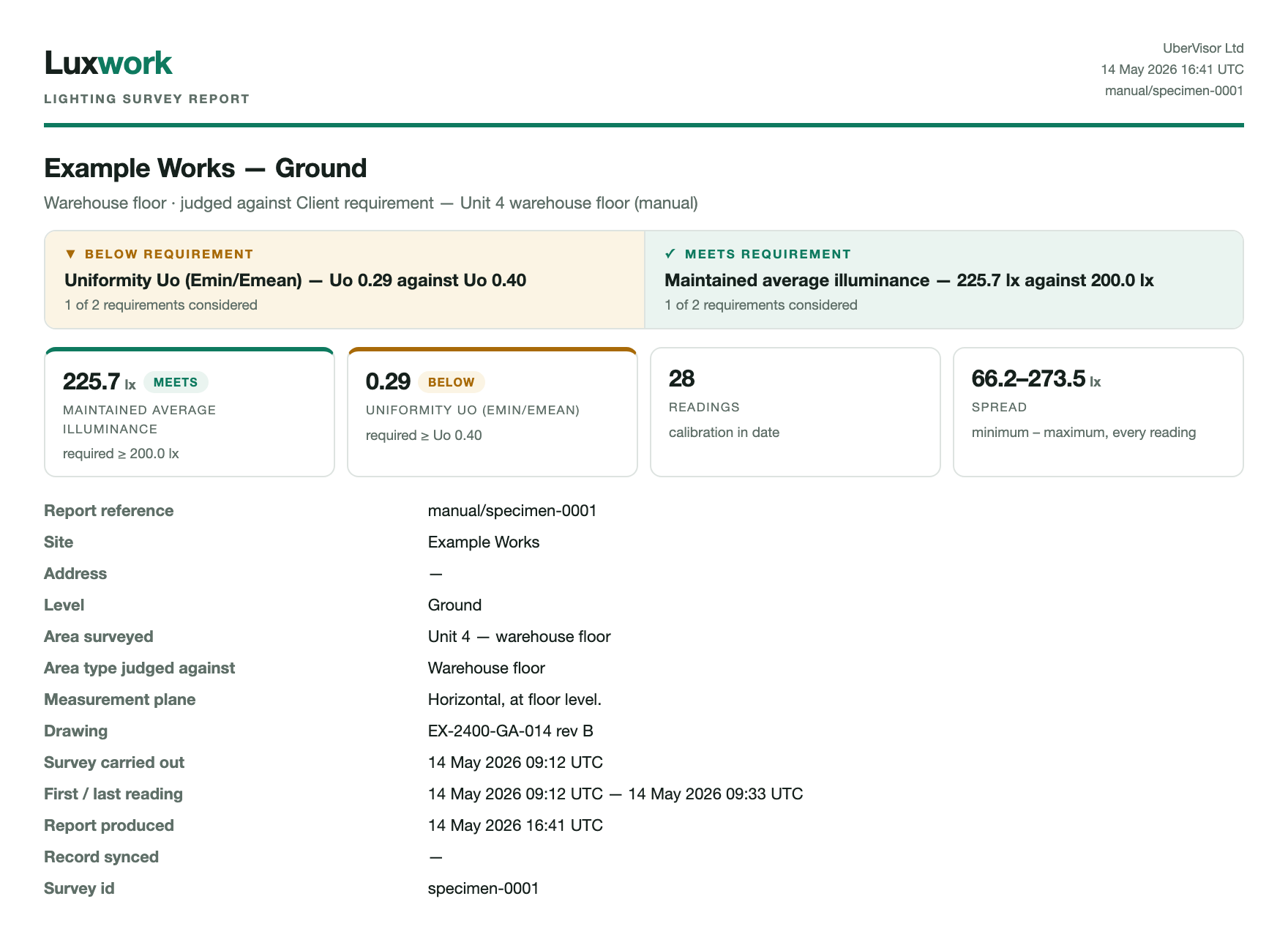Screen dimensions: 1288x948
Task: Click the drawing number EX-2400-GA-014 rev B
Action: pyautogui.click(x=511, y=731)
